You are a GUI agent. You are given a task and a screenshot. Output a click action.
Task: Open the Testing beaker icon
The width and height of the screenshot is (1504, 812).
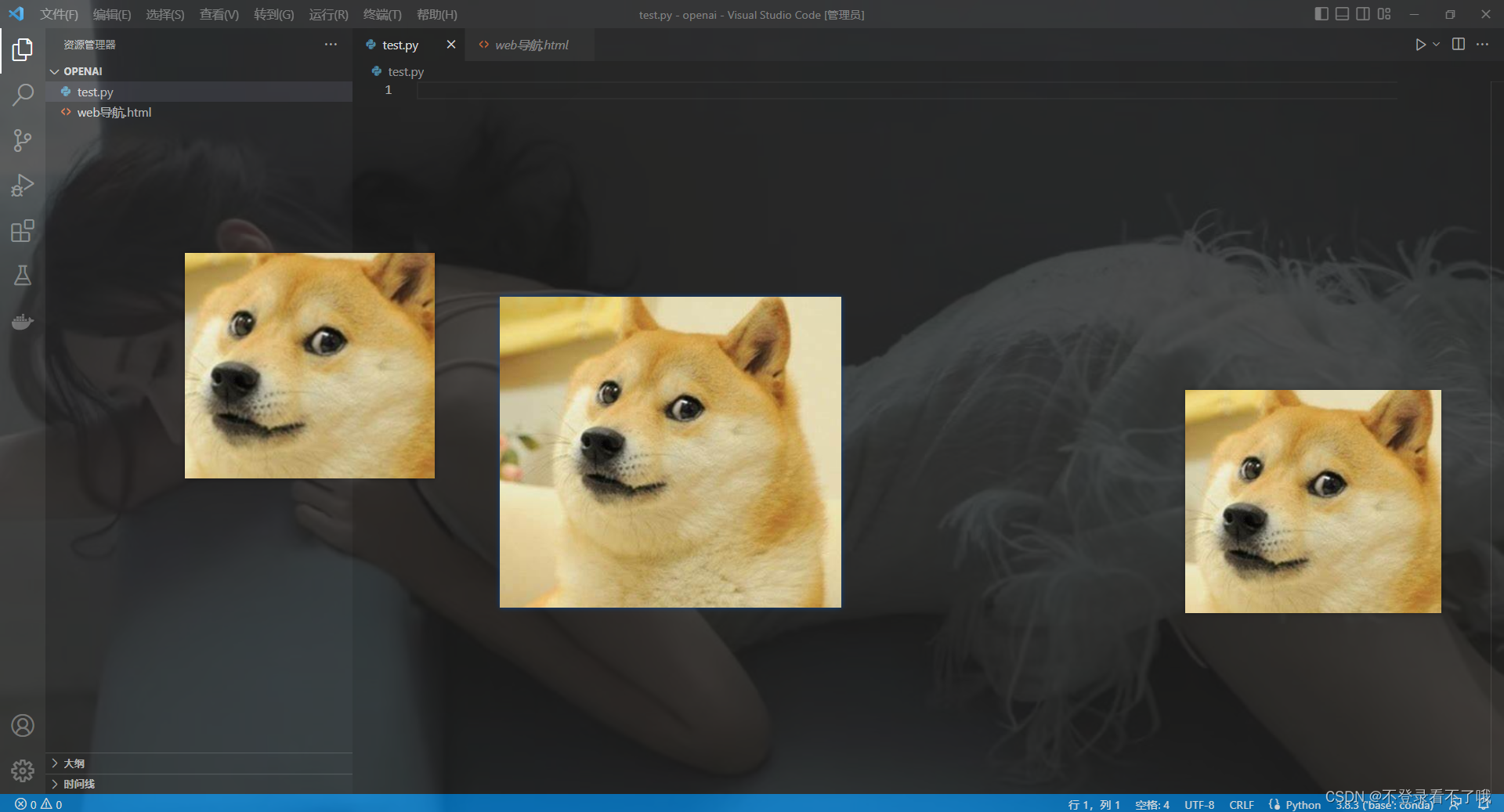point(23,276)
